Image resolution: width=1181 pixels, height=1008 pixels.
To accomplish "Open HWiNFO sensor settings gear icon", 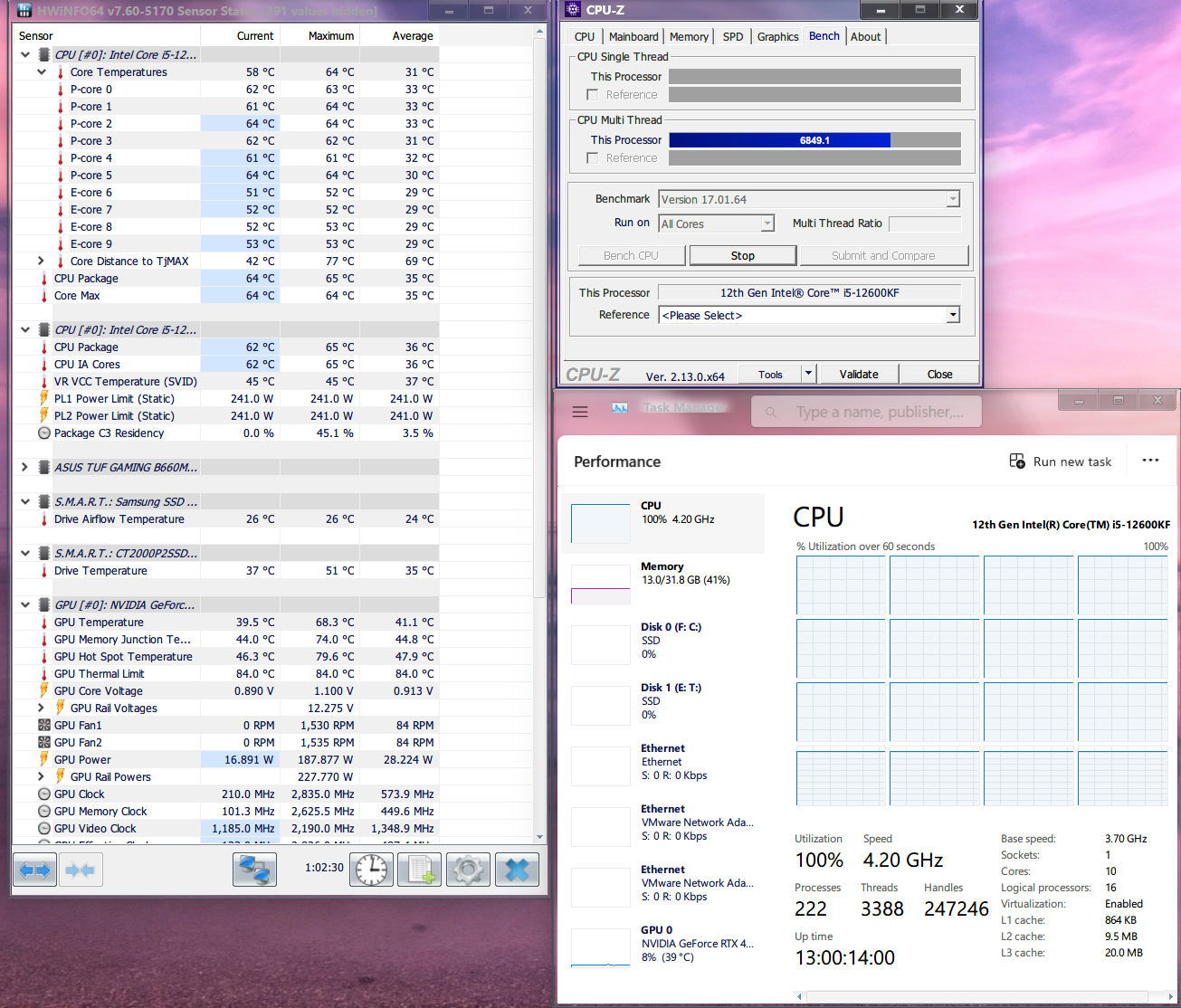I will (x=468, y=870).
